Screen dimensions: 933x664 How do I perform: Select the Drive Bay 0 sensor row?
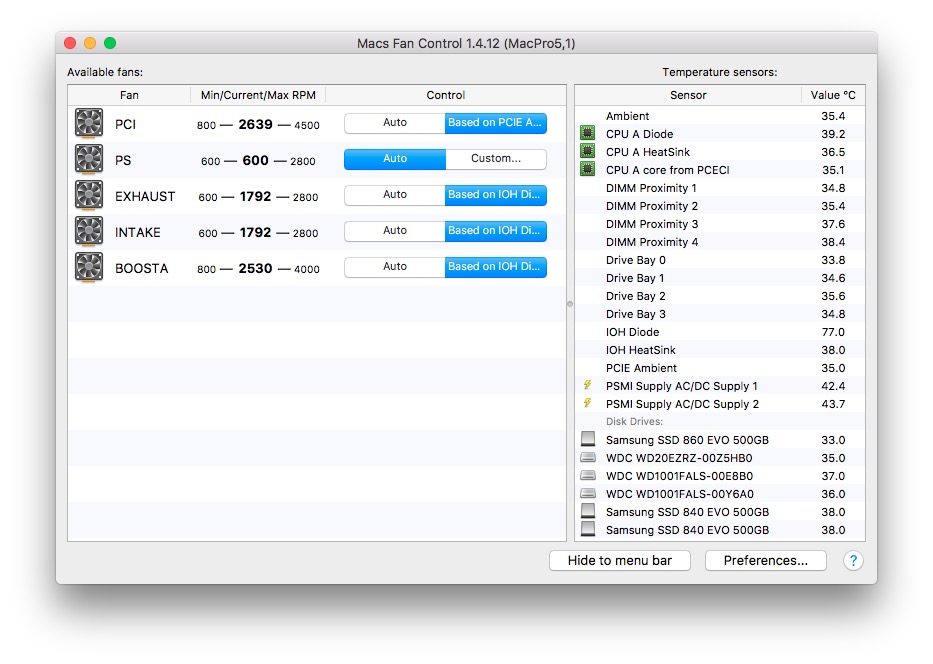[720, 260]
